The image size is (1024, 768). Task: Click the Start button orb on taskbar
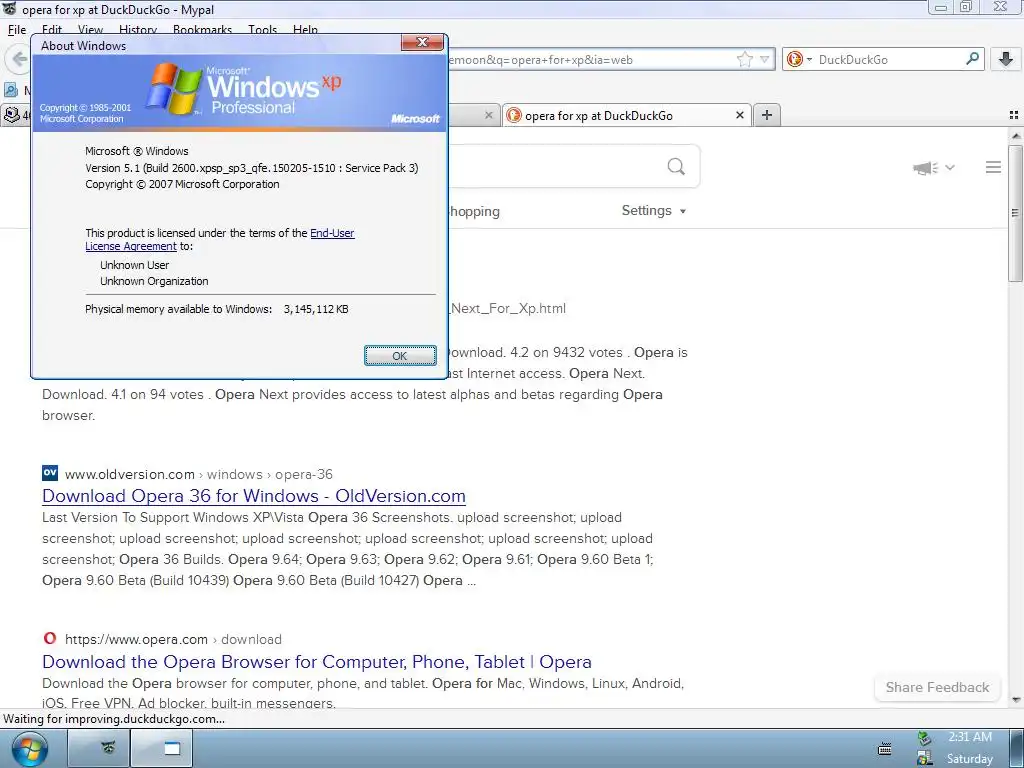30,749
